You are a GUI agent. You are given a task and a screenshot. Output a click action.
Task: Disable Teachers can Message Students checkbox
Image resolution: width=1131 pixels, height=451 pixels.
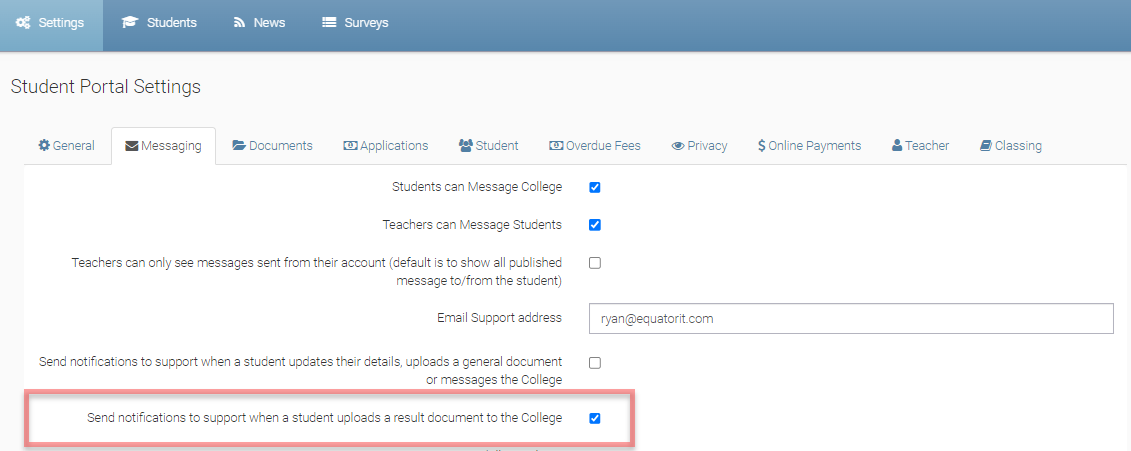pos(595,225)
